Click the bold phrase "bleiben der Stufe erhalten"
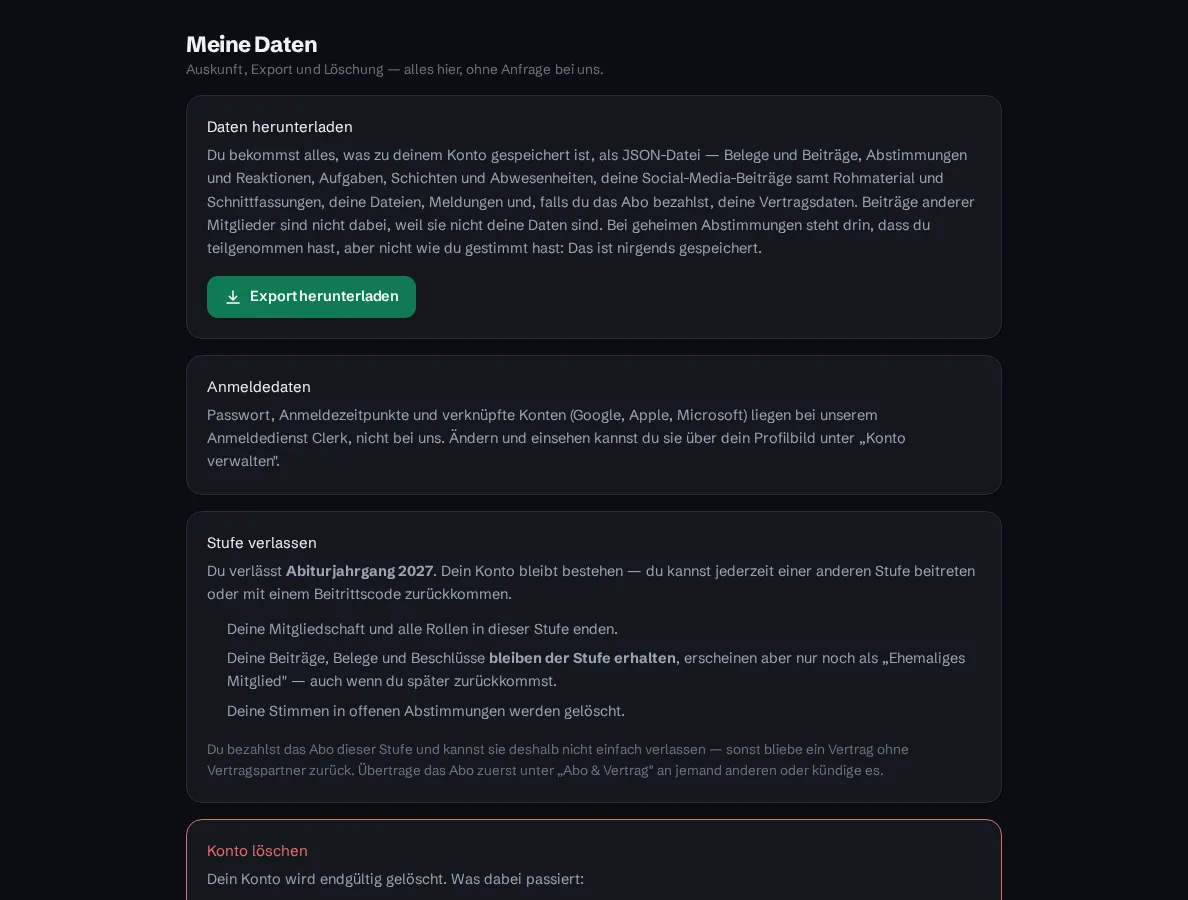Viewport: 1188px width, 900px height. 582,658
